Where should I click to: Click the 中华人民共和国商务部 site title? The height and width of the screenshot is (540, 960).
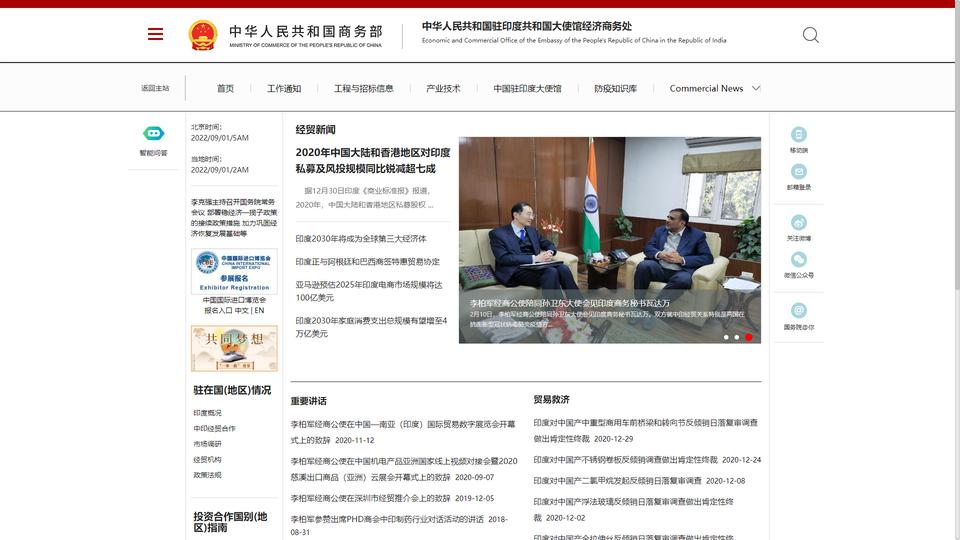(306, 31)
